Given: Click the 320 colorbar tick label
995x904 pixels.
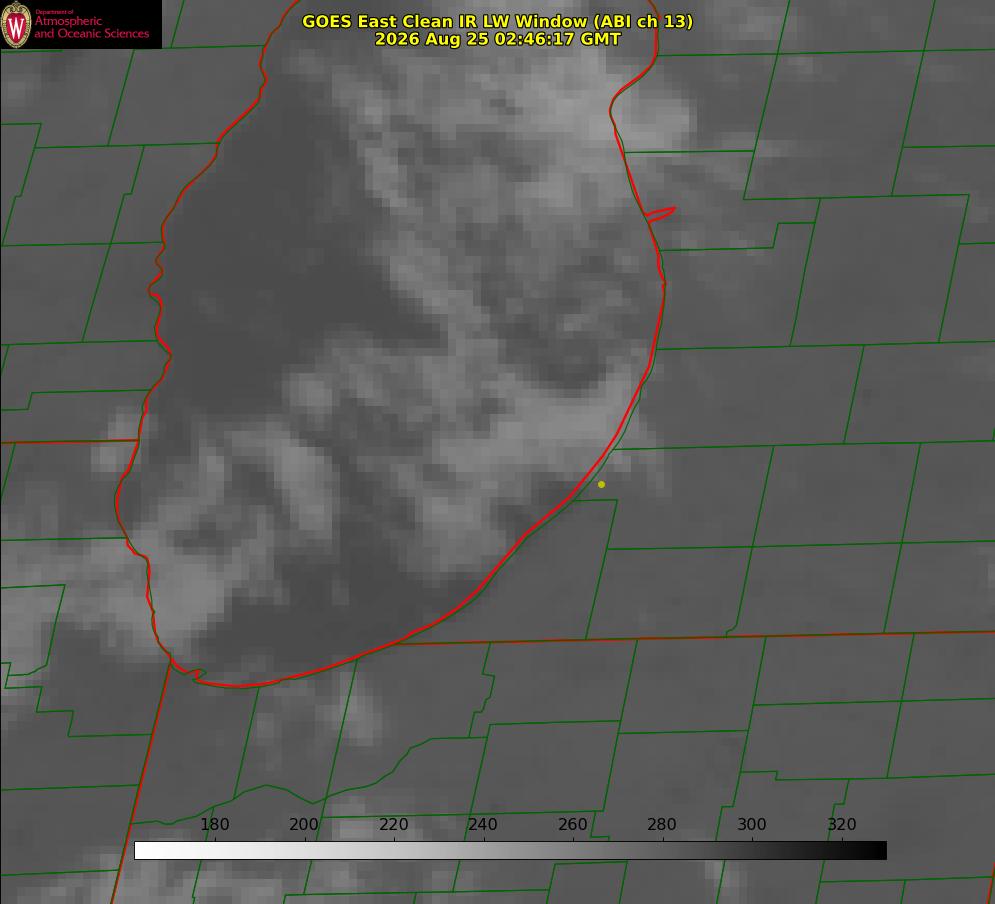Looking at the screenshot, I should [842, 824].
